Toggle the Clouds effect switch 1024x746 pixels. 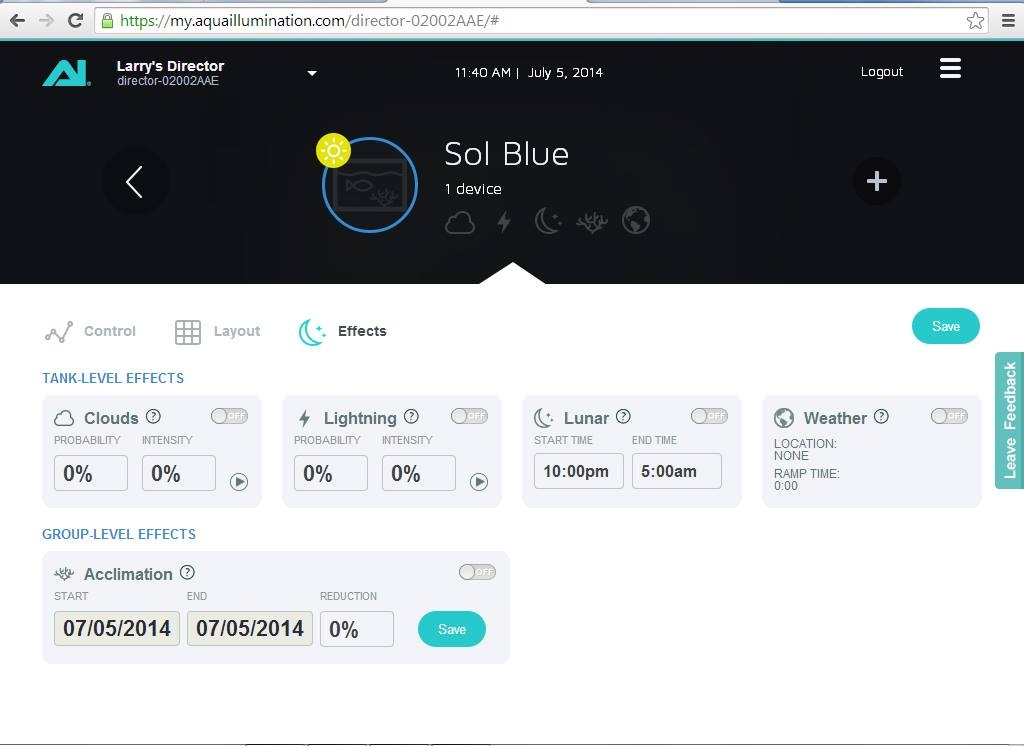point(229,416)
